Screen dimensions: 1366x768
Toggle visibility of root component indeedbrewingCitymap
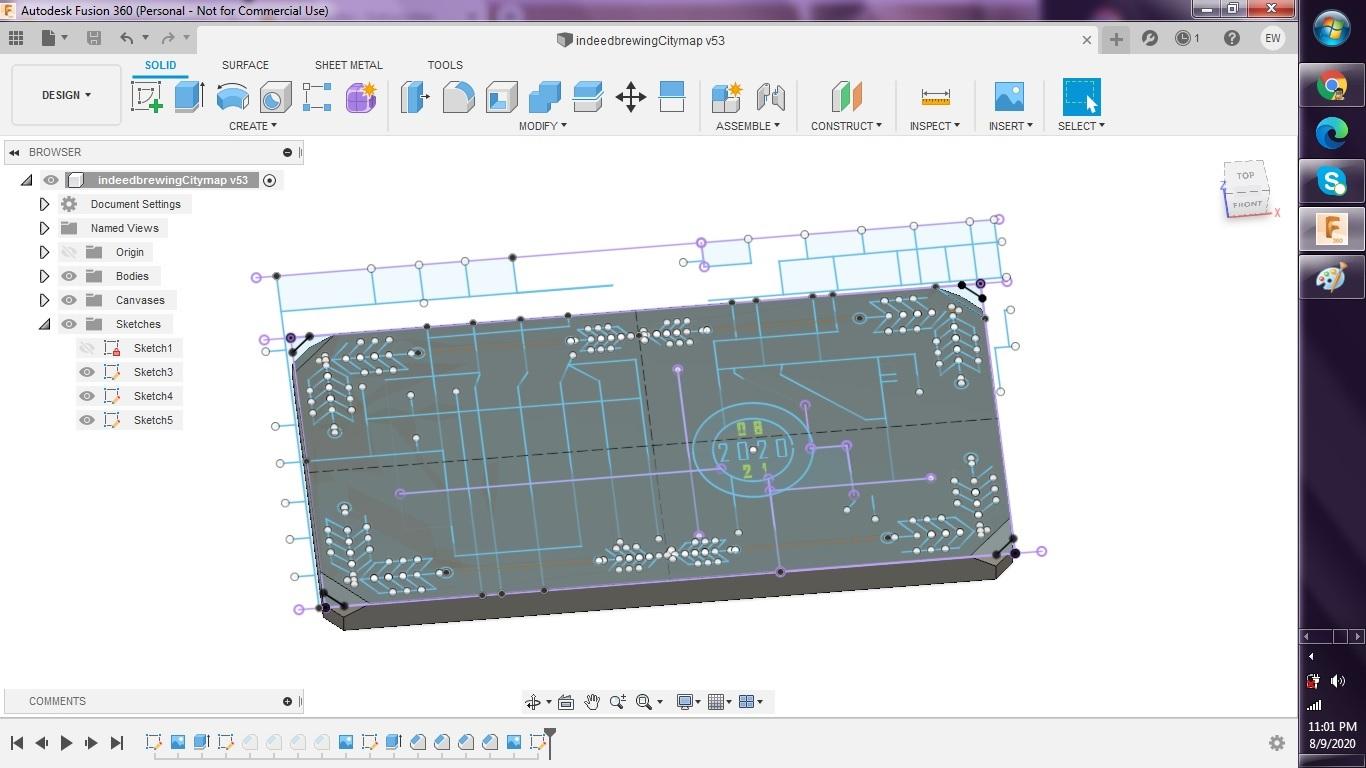[51, 180]
